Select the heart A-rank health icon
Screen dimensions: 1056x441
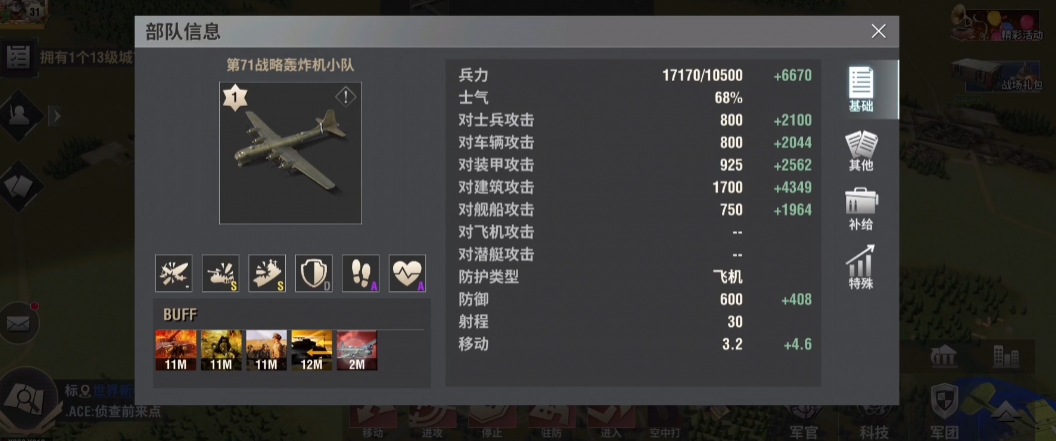coord(407,273)
